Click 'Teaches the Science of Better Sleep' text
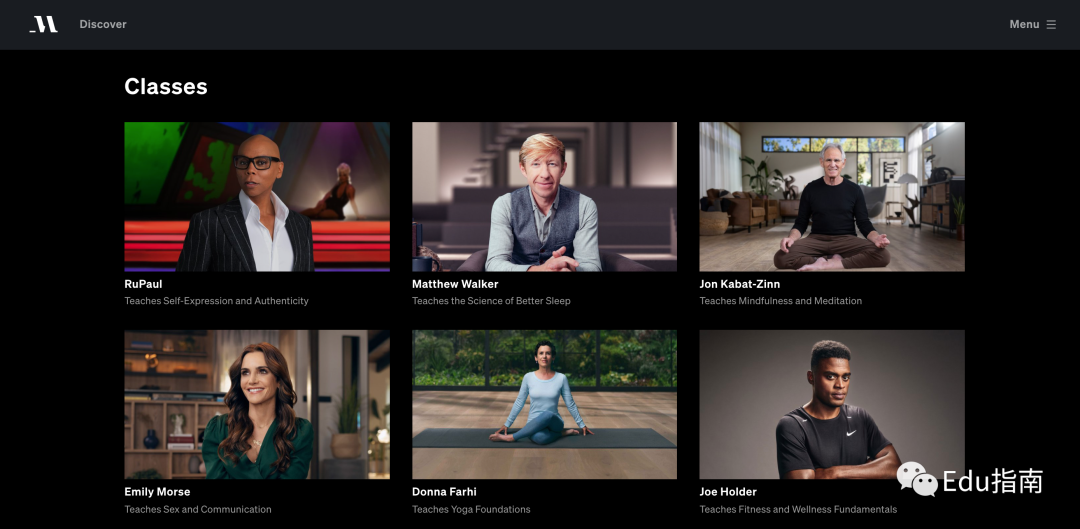1080x529 pixels. [491, 301]
